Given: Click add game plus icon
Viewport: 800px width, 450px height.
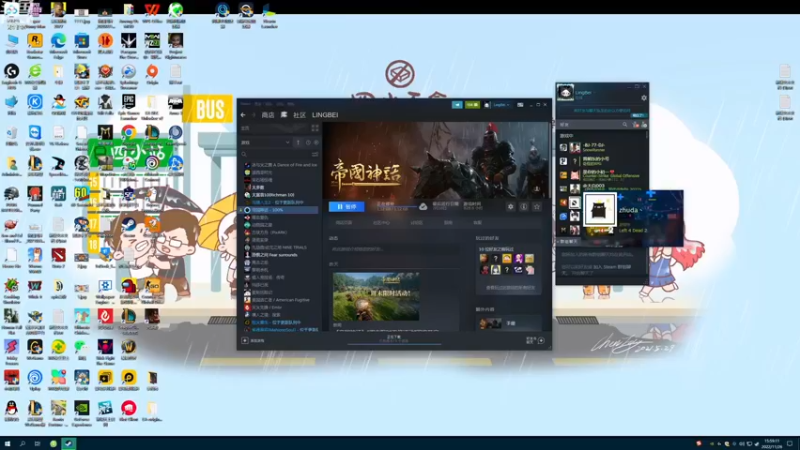Looking at the screenshot, I should [245, 340].
